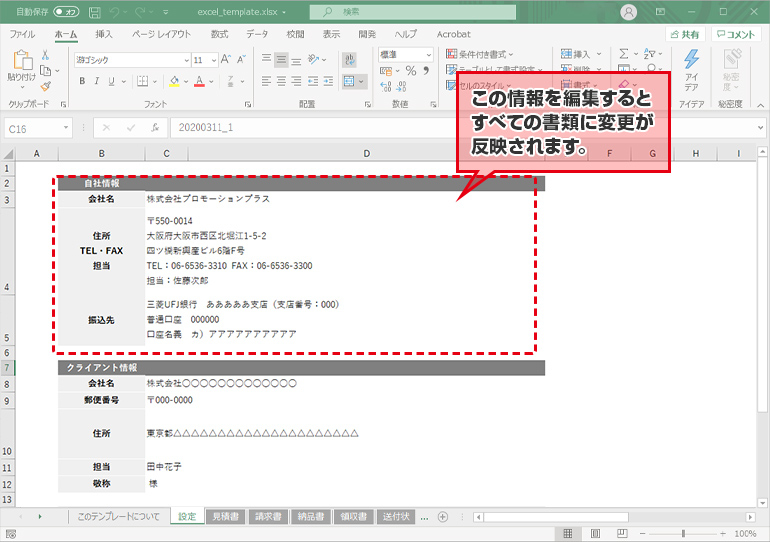Switch to the 数式 tab
The height and width of the screenshot is (542, 770).
click(220, 34)
